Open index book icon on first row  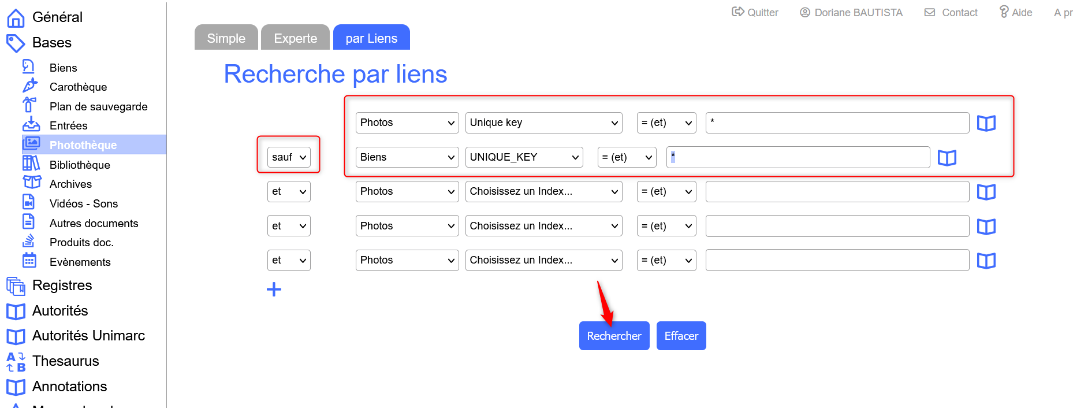tap(987, 123)
